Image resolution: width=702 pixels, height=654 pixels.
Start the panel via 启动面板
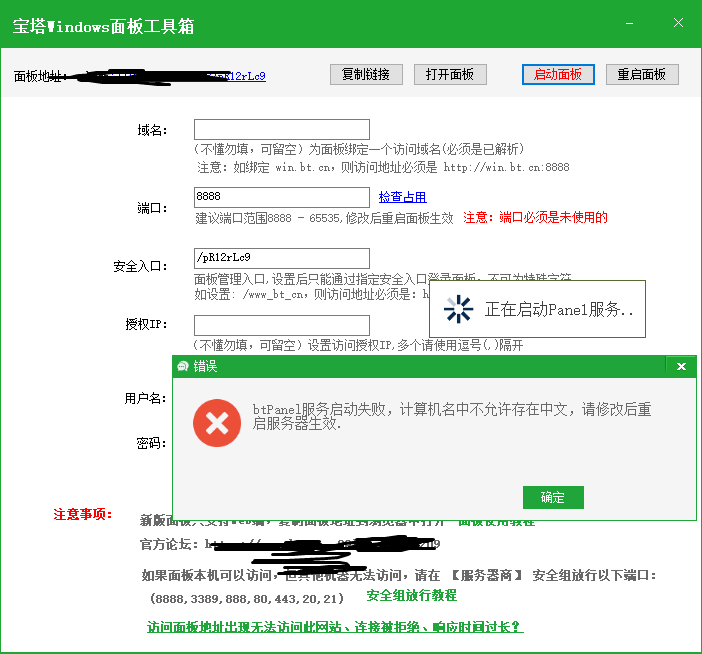[x=558, y=74]
